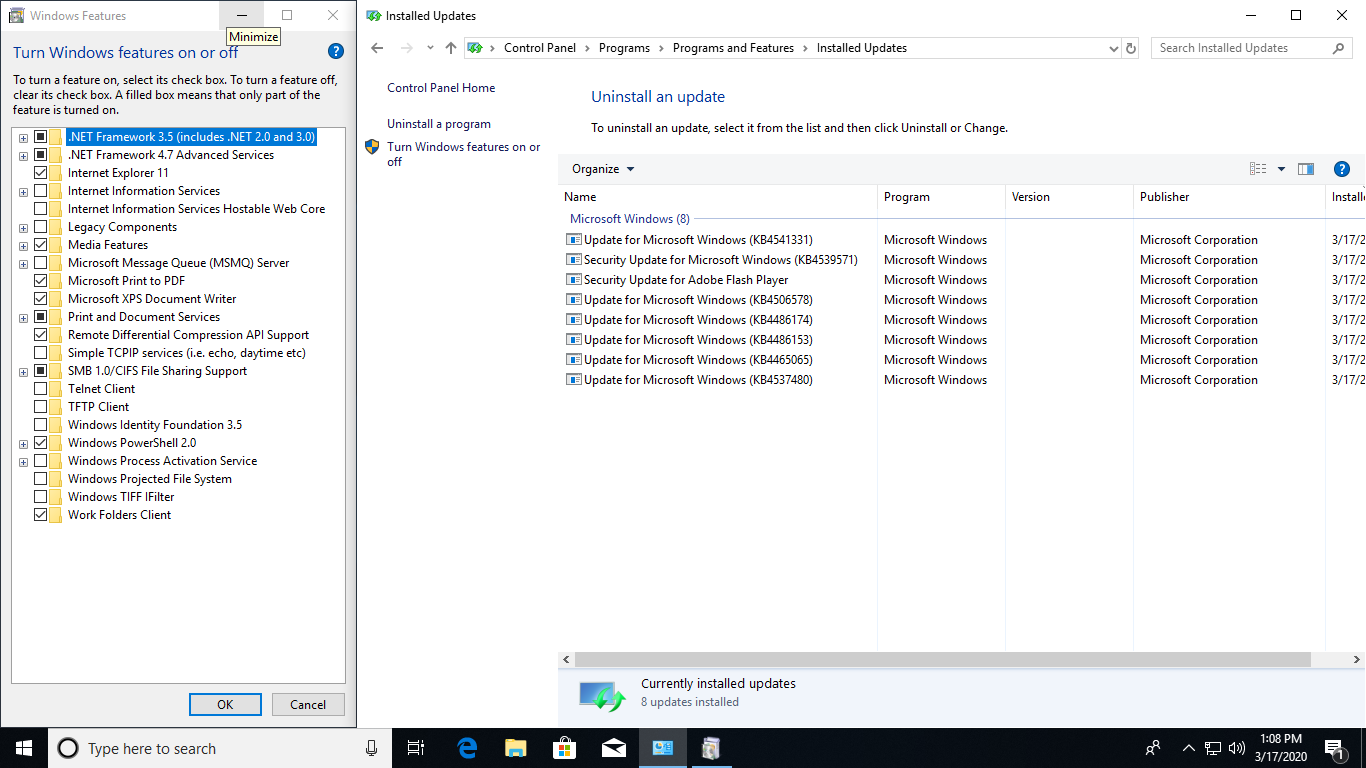
Task: Click in the Search Installed Updates field
Action: 1241,48
